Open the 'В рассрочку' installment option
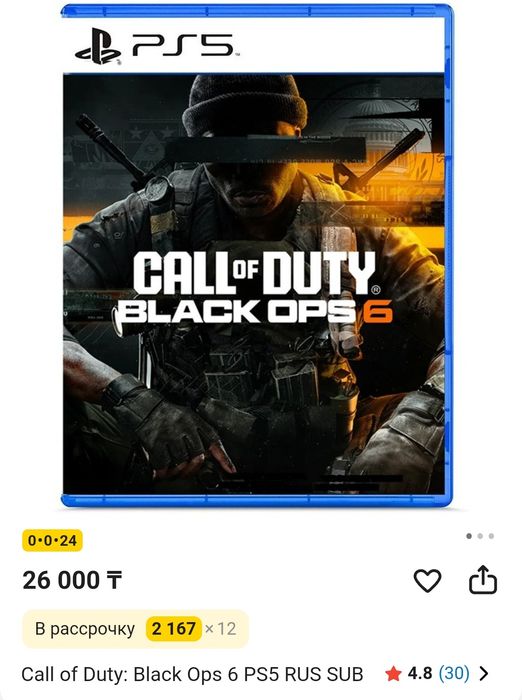Screen dimensions: 522x700 click(x=135, y=629)
